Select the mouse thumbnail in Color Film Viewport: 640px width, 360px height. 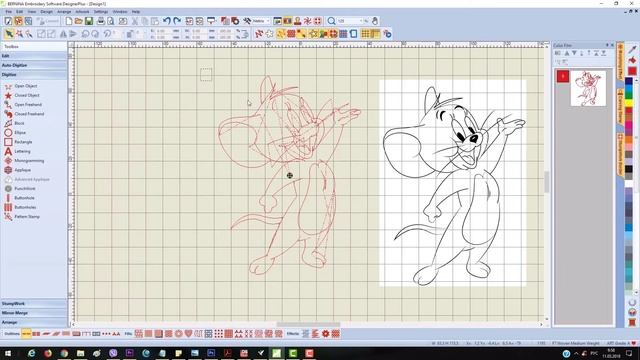tap(588, 88)
